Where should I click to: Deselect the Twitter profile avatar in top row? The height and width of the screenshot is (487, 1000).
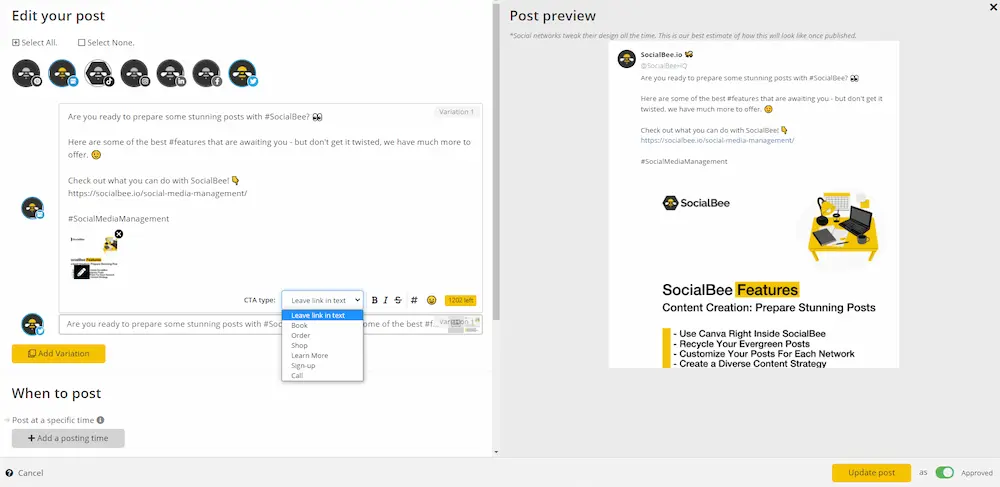(243, 73)
